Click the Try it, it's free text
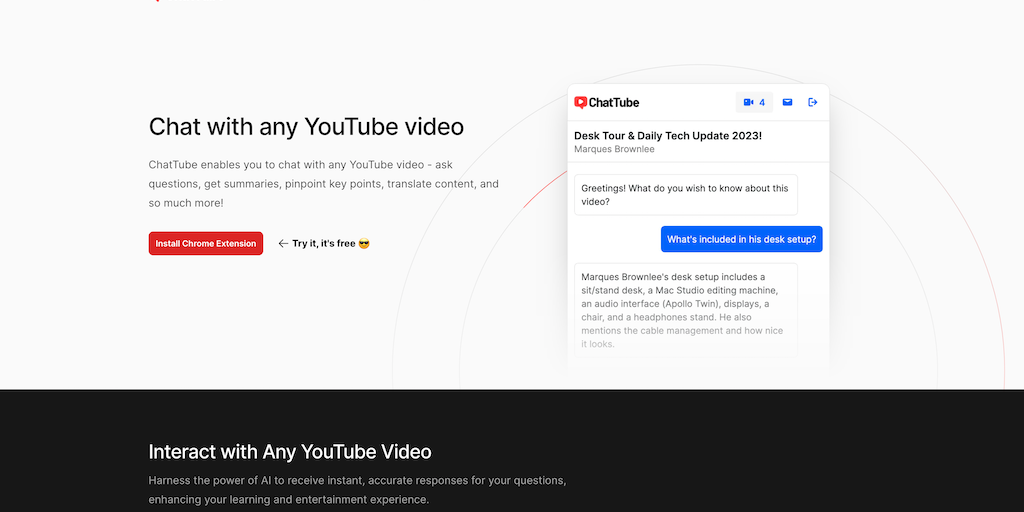 coord(324,244)
